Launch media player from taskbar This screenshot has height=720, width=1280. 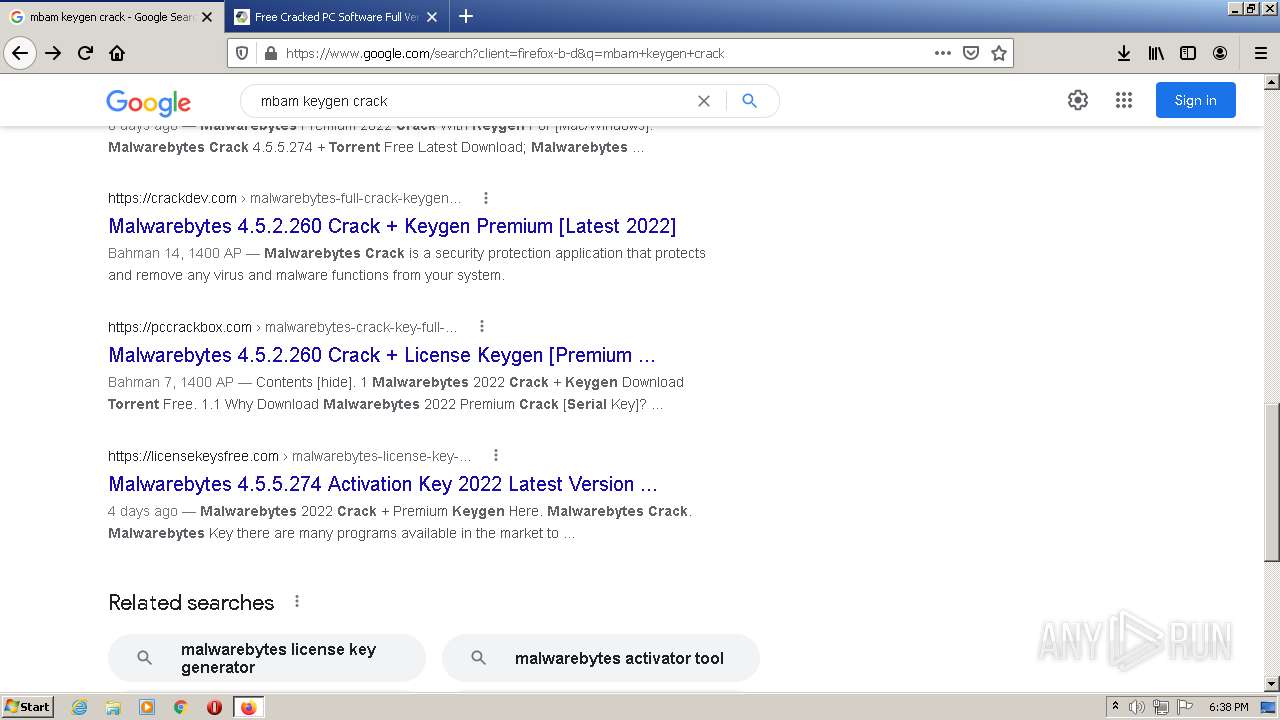tap(147, 707)
